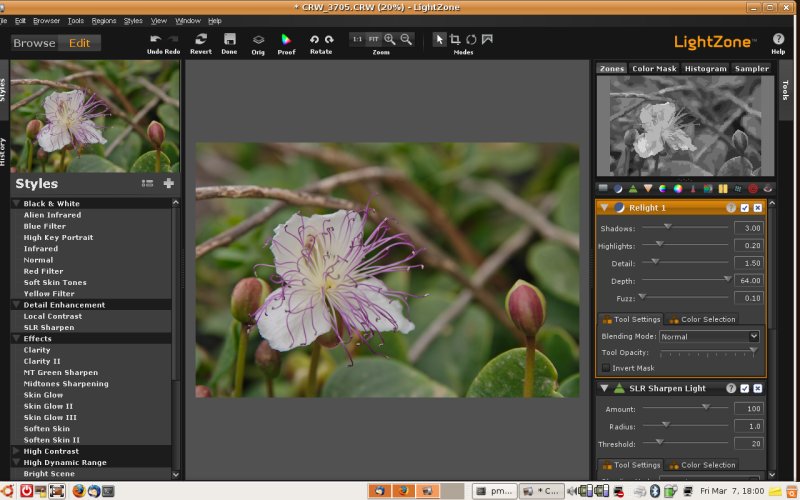Open the Help question mark icon
Screen dimensions: 800x500
(x=778, y=39)
